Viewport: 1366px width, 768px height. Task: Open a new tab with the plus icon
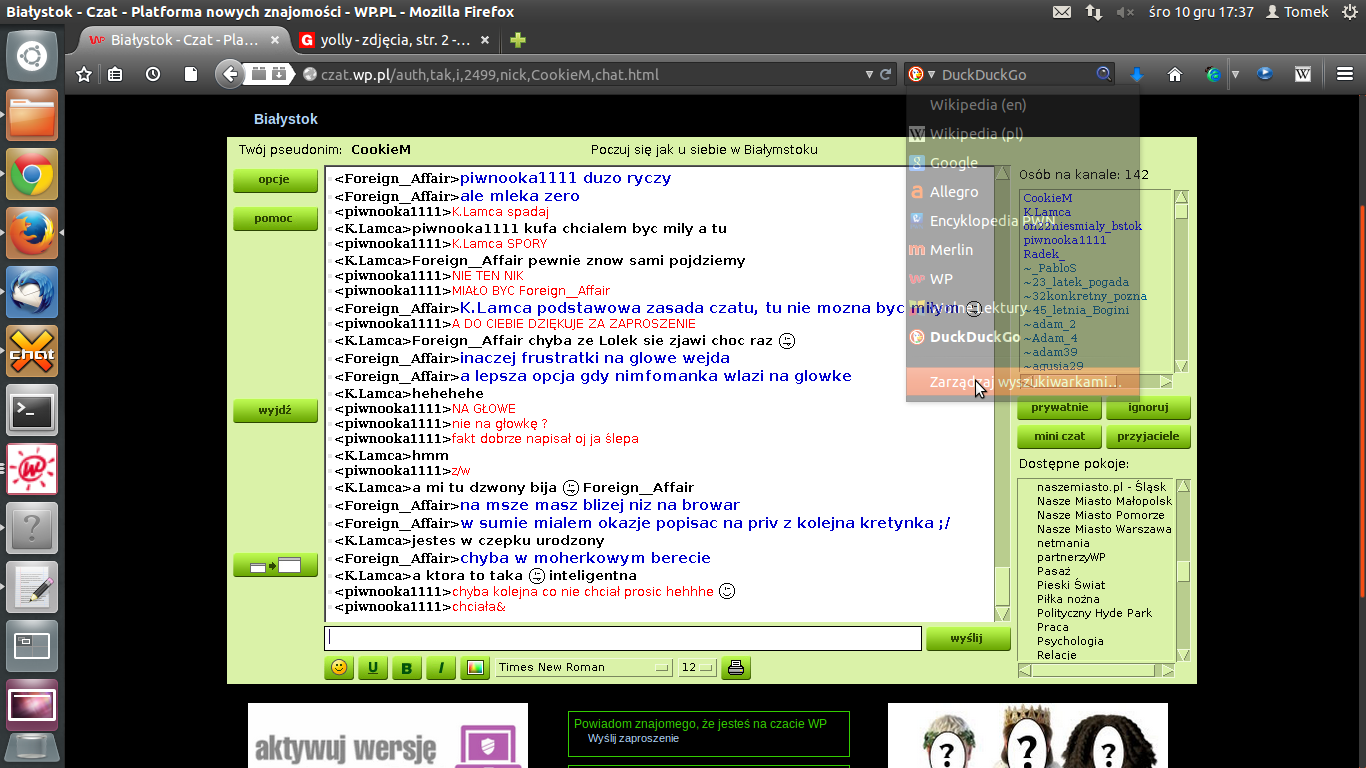tap(517, 41)
